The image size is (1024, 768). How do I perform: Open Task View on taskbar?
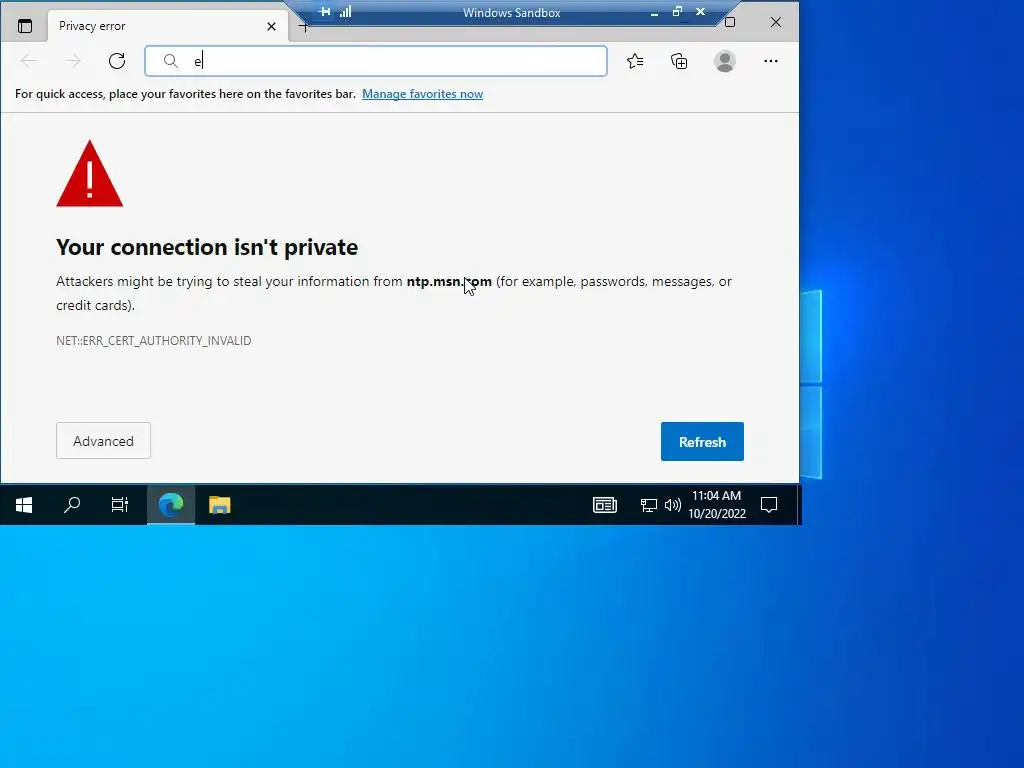point(120,505)
